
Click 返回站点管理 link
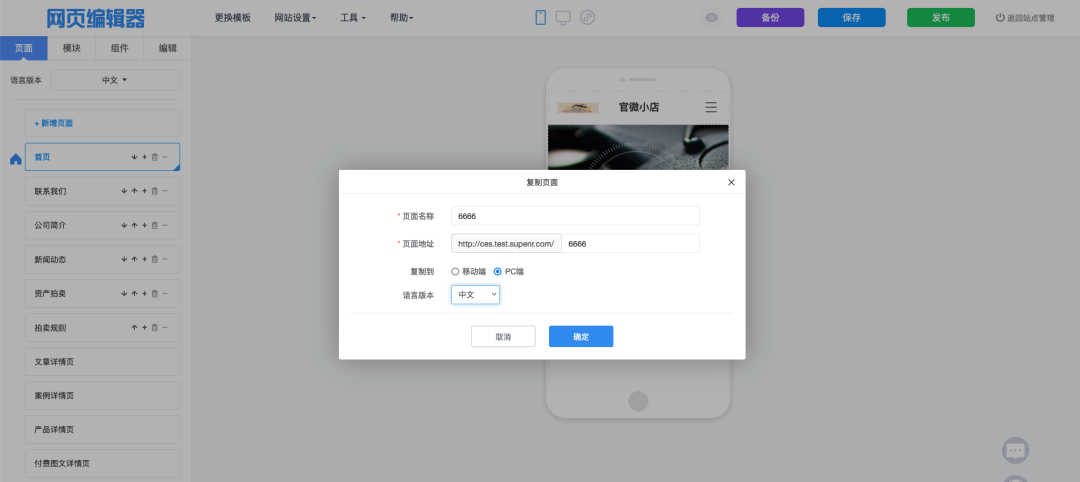pyautogui.click(x=1025, y=18)
